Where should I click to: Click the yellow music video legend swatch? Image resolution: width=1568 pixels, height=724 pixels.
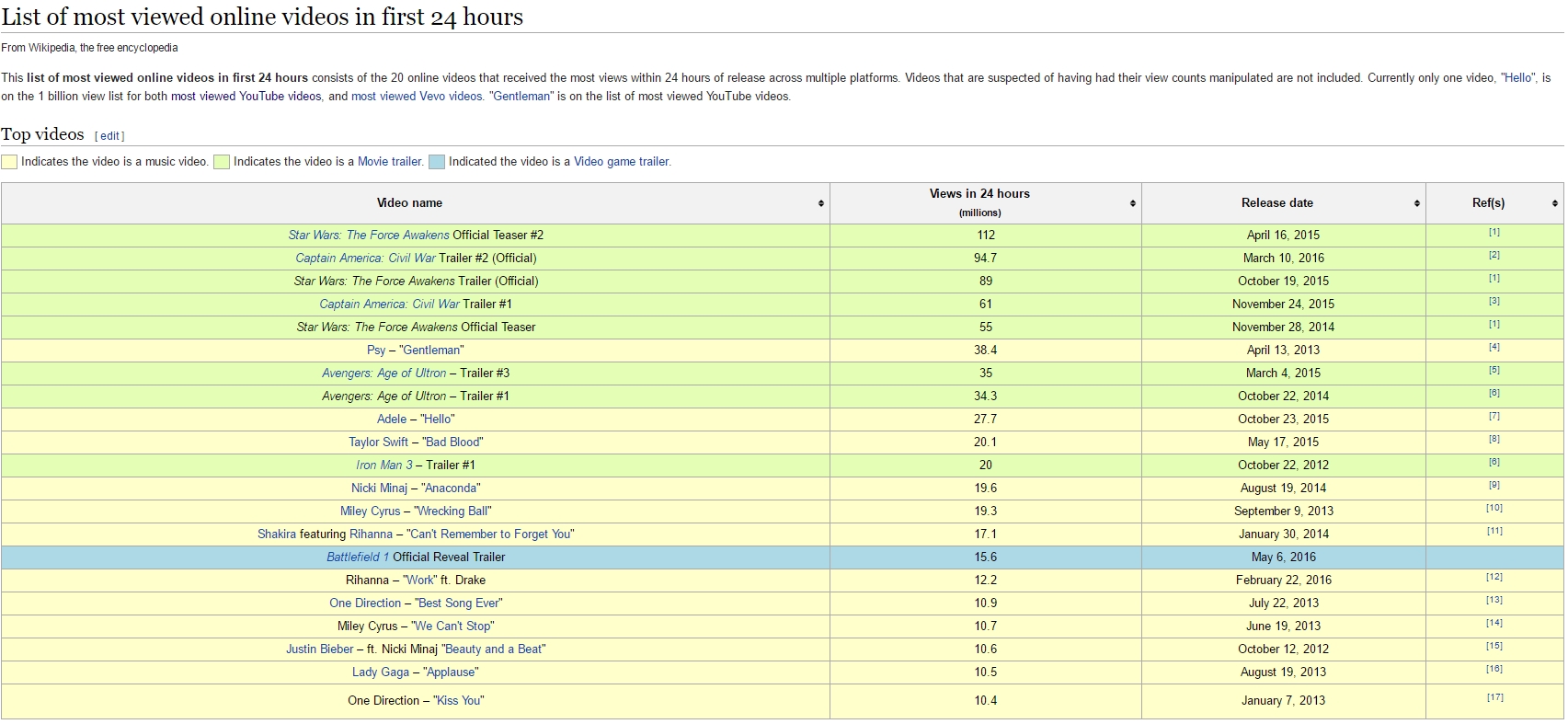click(9, 162)
